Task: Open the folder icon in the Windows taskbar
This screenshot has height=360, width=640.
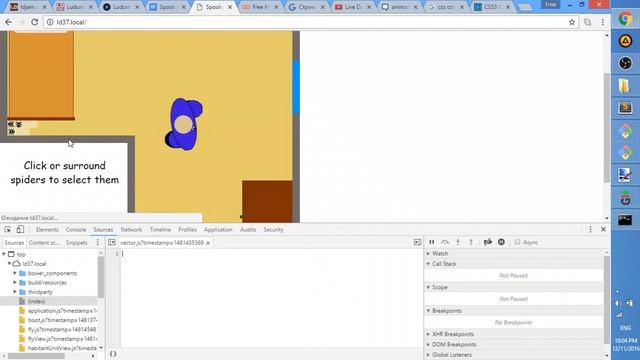Action: coord(625,86)
